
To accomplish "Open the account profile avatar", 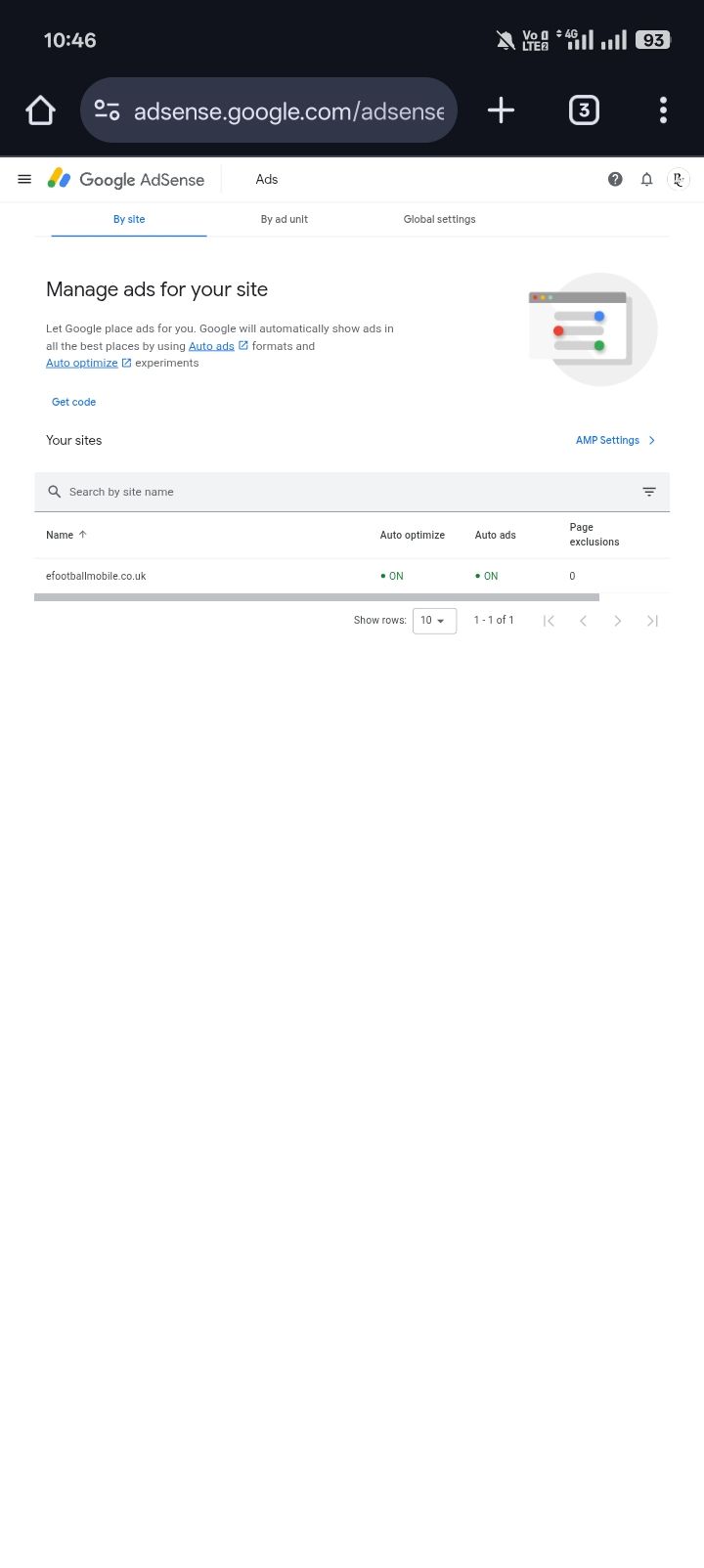I will (679, 179).
